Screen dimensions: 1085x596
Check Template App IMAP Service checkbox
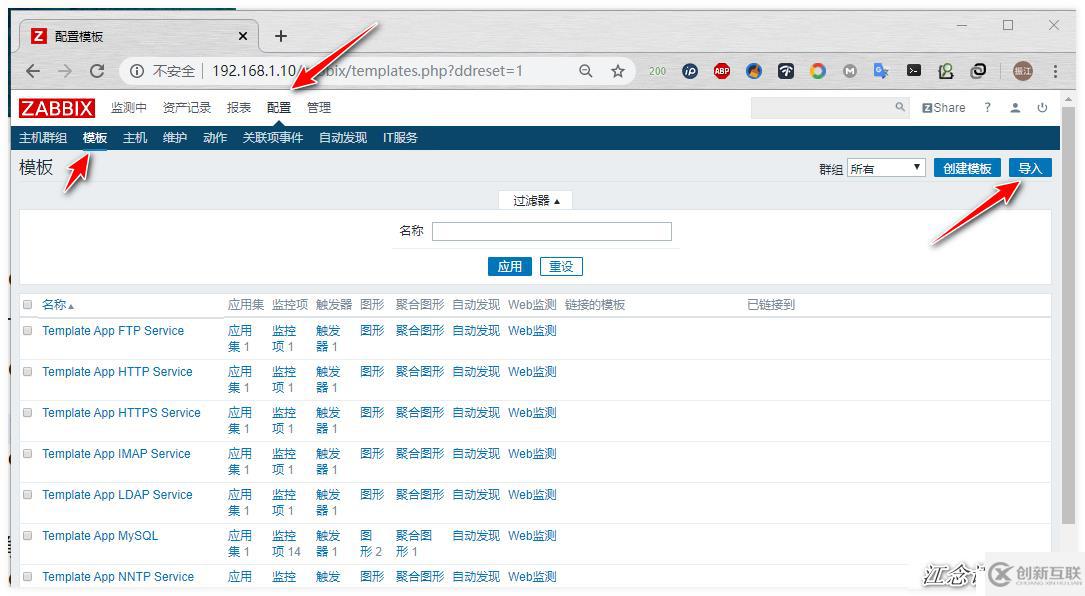click(x=28, y=453)
